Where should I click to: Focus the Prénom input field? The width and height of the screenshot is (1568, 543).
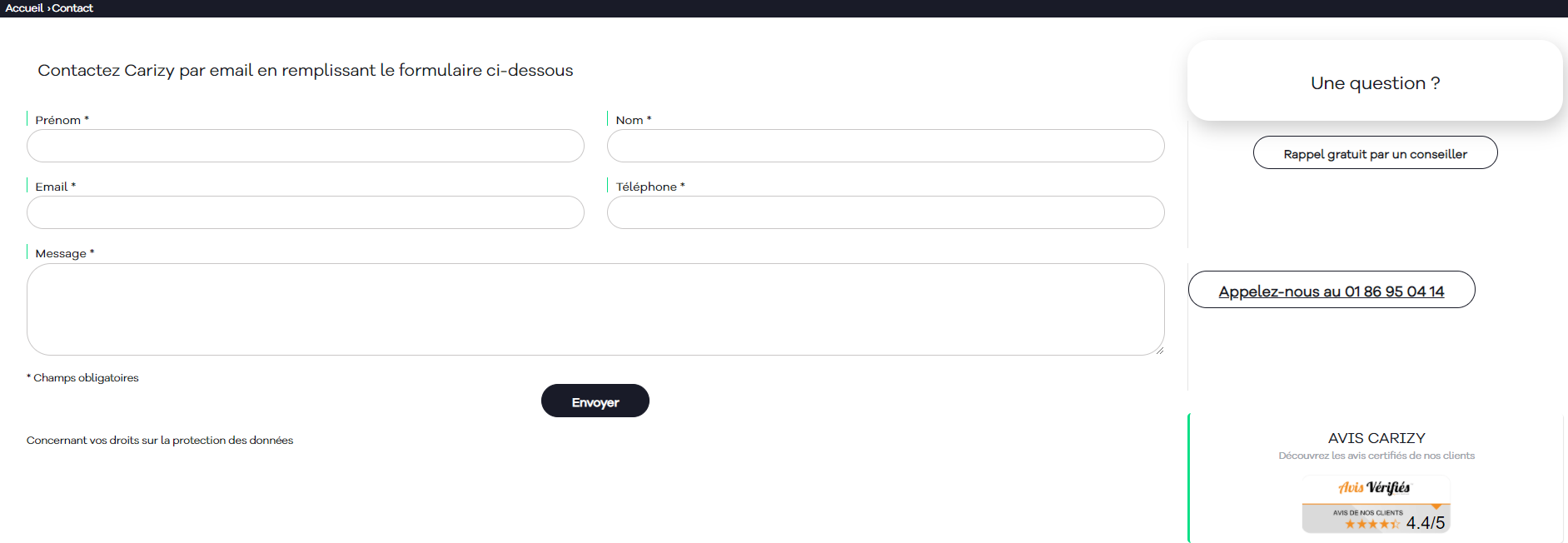click(x=306, y=146)
